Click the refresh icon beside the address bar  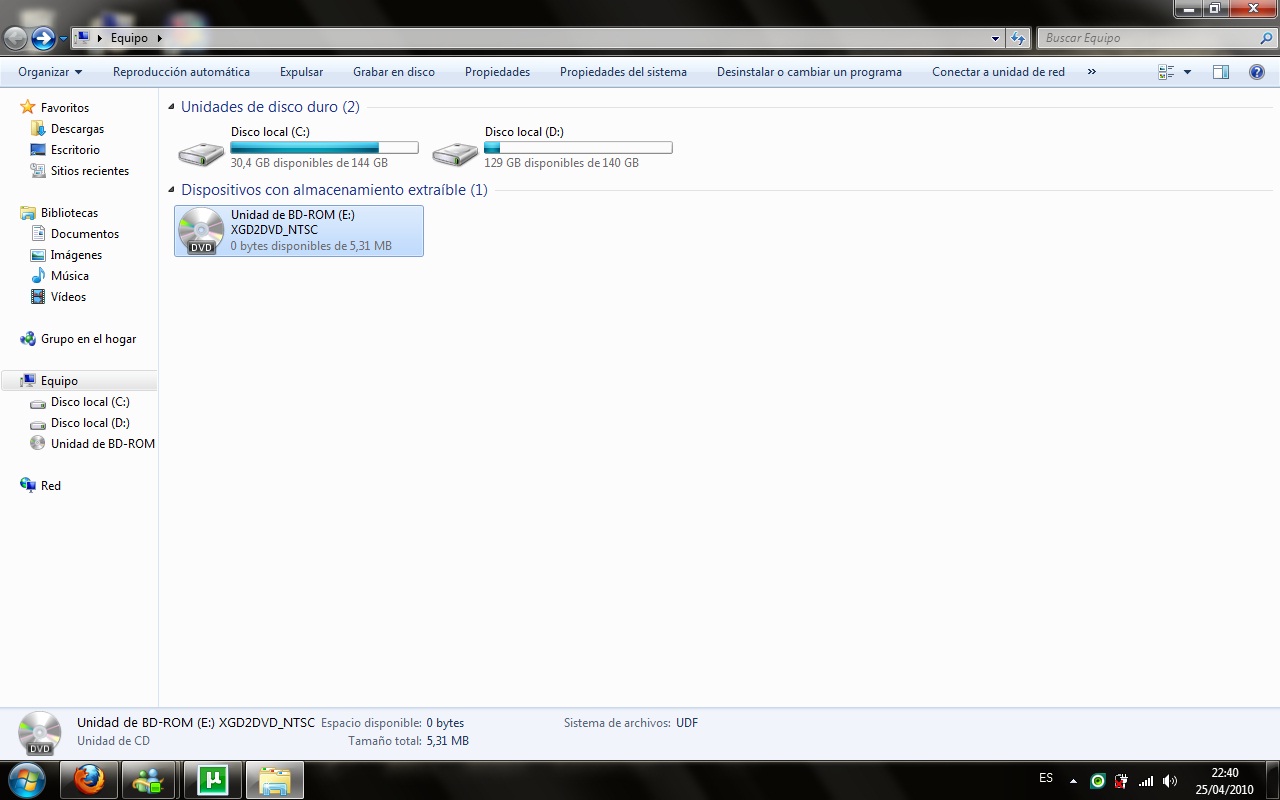click(x=1018, y=38)
